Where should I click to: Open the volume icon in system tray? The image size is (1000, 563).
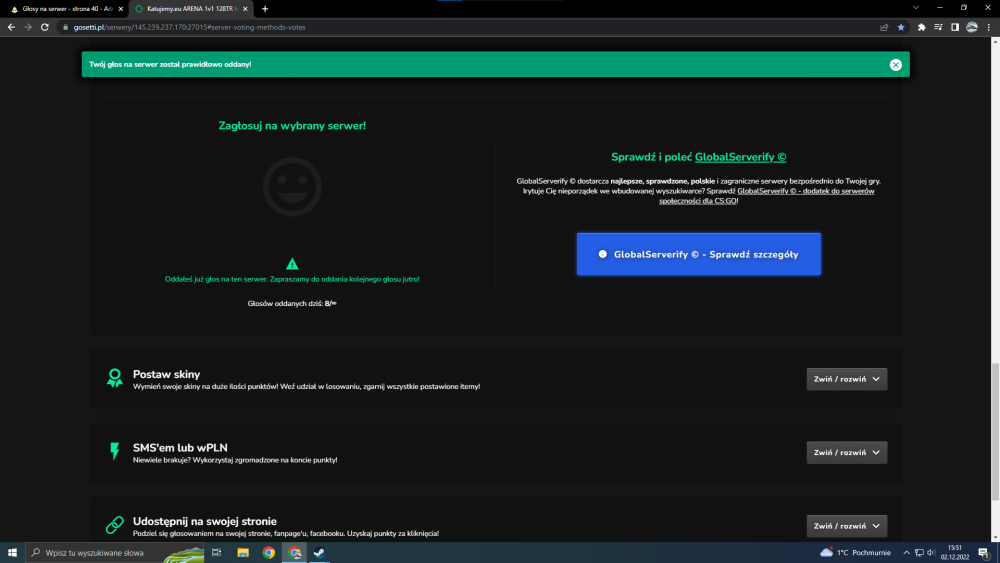(930, 553)
